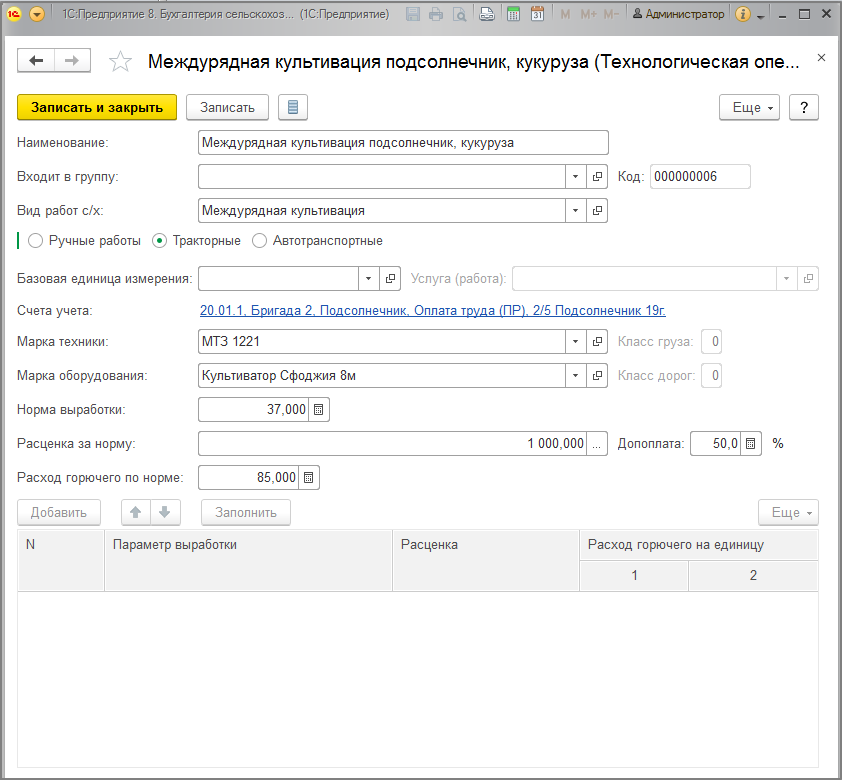The image size is (842, 780).
Task: Open the top 'Еще' menu
Action: point(749,107)
